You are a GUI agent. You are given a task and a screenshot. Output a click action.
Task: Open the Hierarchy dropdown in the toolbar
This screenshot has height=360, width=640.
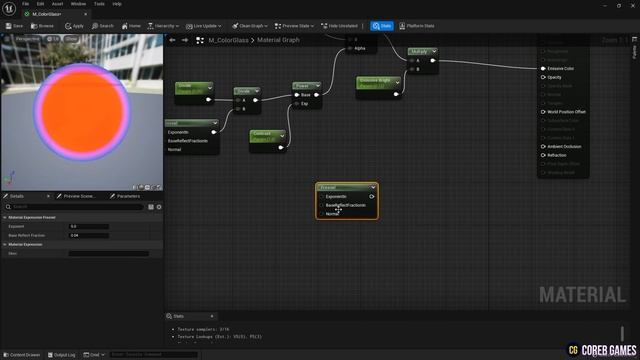pyautogui.click(x=163, y=26)
